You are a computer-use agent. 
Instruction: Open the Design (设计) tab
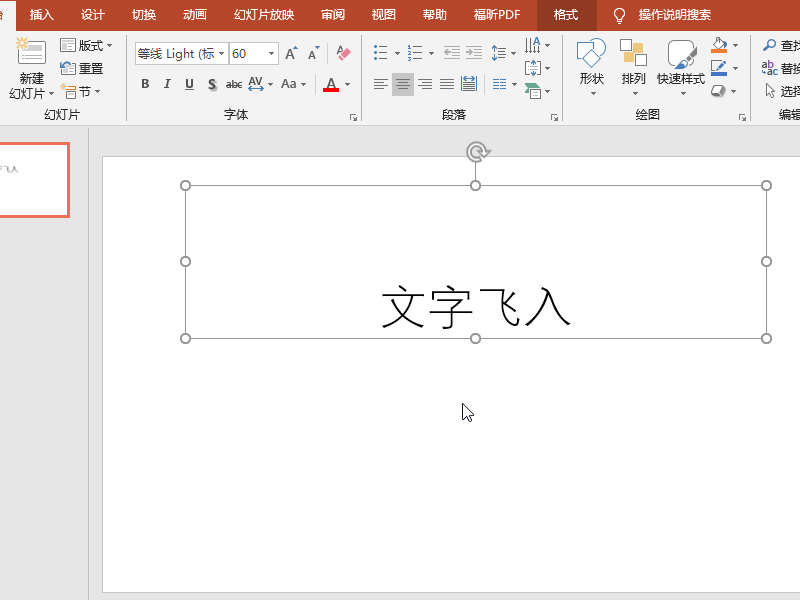(92, 15)
